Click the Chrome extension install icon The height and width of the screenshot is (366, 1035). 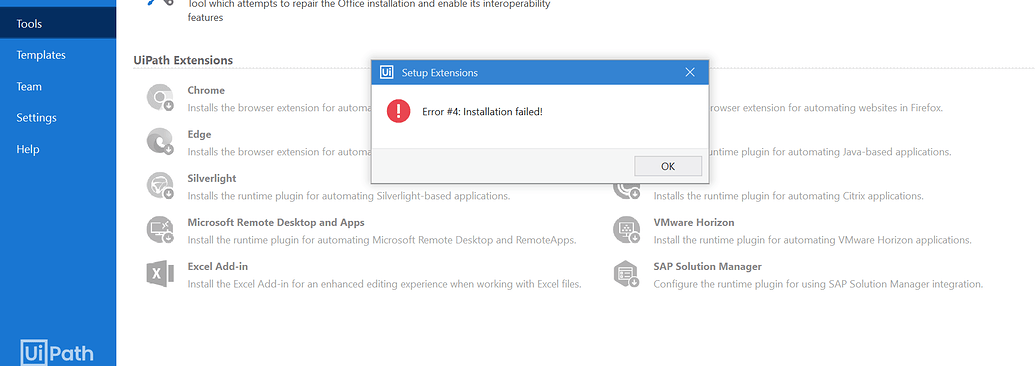pyautogui.click(x=160, y=98)
